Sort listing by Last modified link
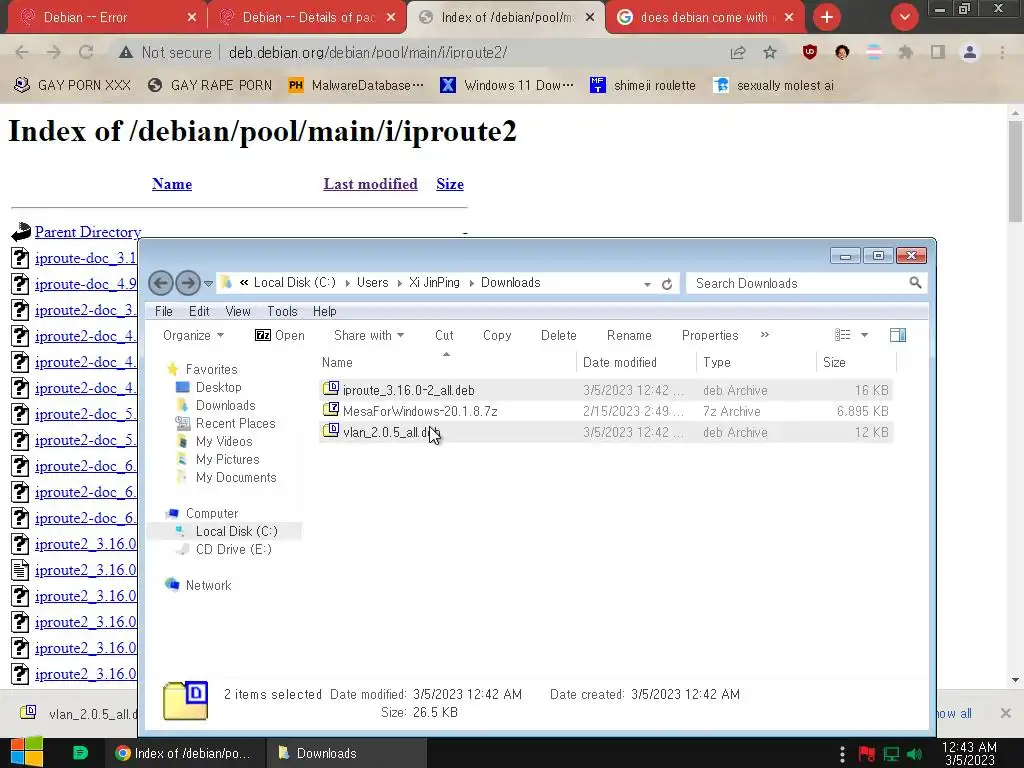 370,184
